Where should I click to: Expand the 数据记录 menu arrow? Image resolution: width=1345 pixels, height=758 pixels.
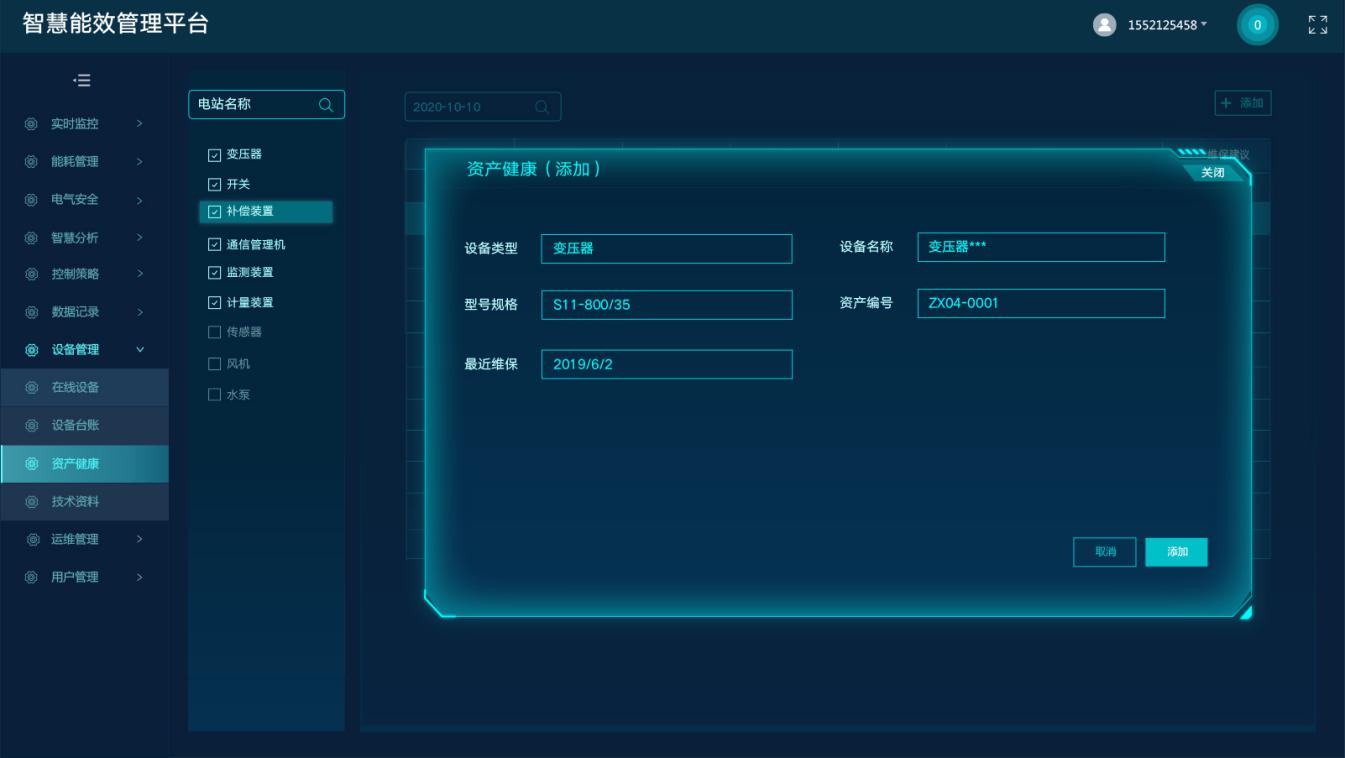tap(140, 312)
